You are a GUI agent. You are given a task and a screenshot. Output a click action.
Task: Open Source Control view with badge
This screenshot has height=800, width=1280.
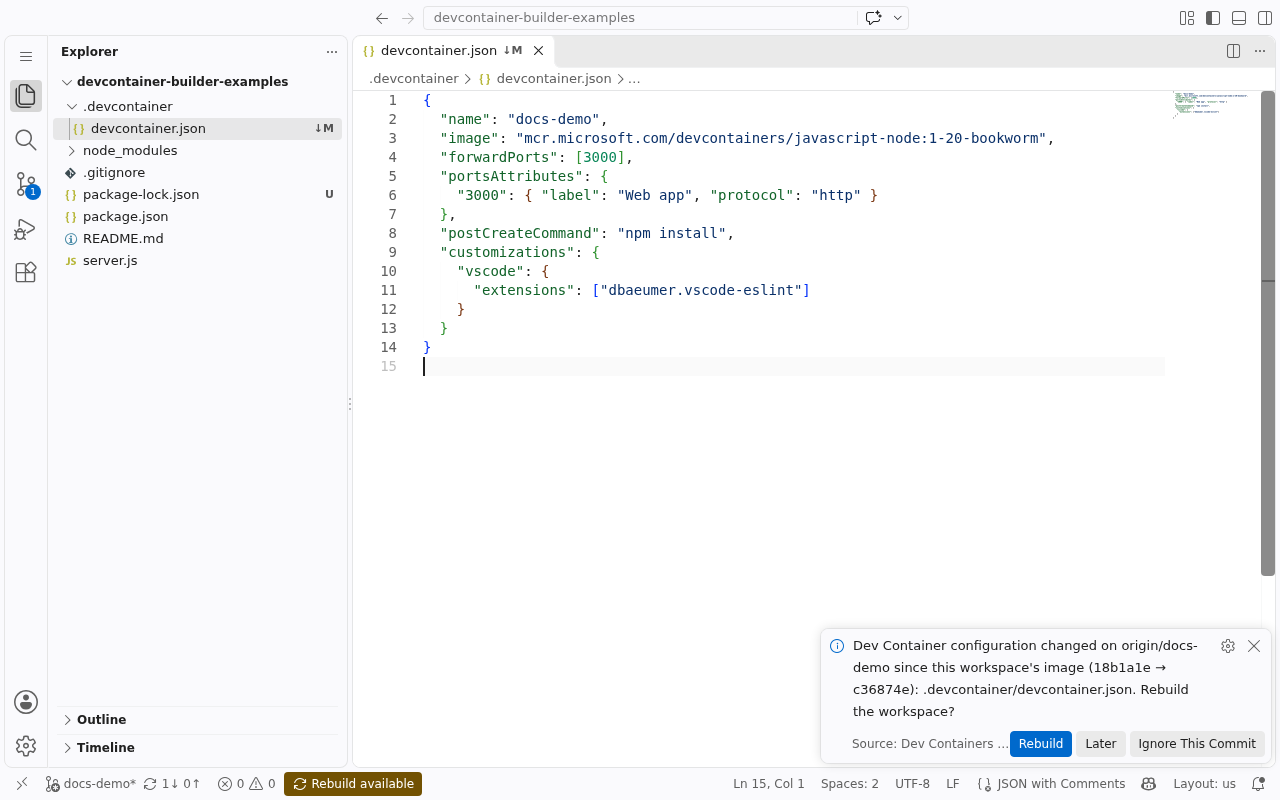26,184
